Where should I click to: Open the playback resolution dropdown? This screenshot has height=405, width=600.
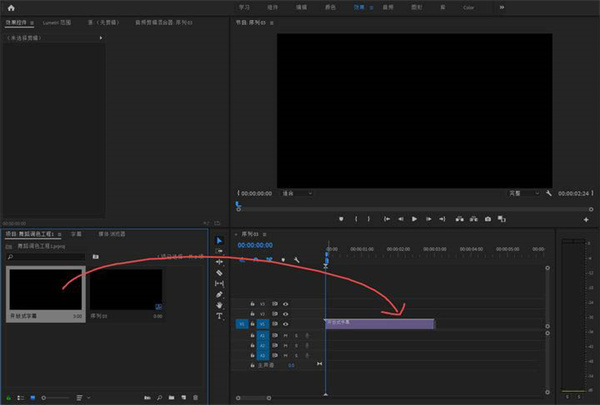[522, 193]
